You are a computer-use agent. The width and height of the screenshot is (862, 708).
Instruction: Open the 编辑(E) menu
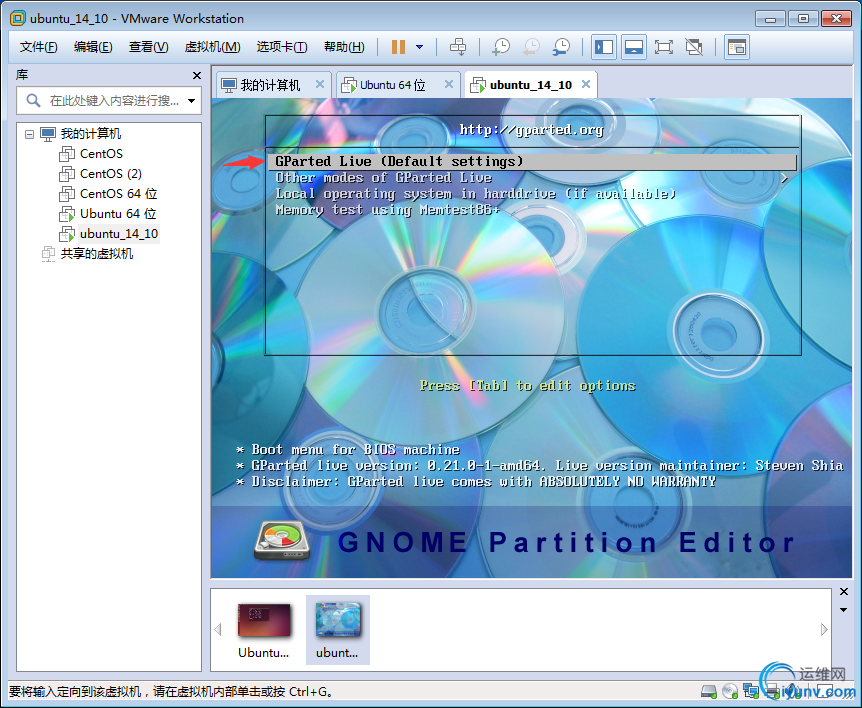(93, 47)
